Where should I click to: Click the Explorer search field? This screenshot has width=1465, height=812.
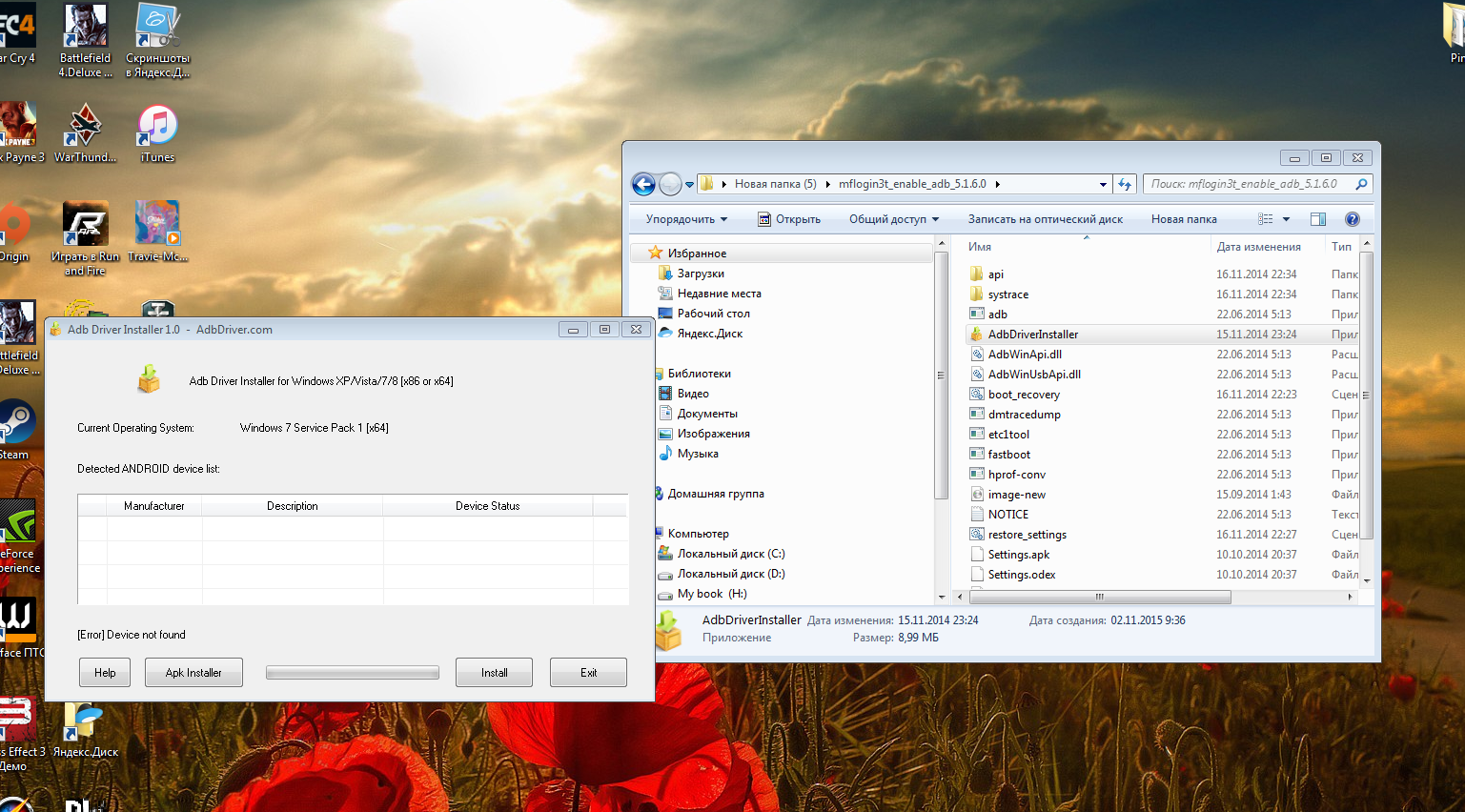pos(1249,184)
